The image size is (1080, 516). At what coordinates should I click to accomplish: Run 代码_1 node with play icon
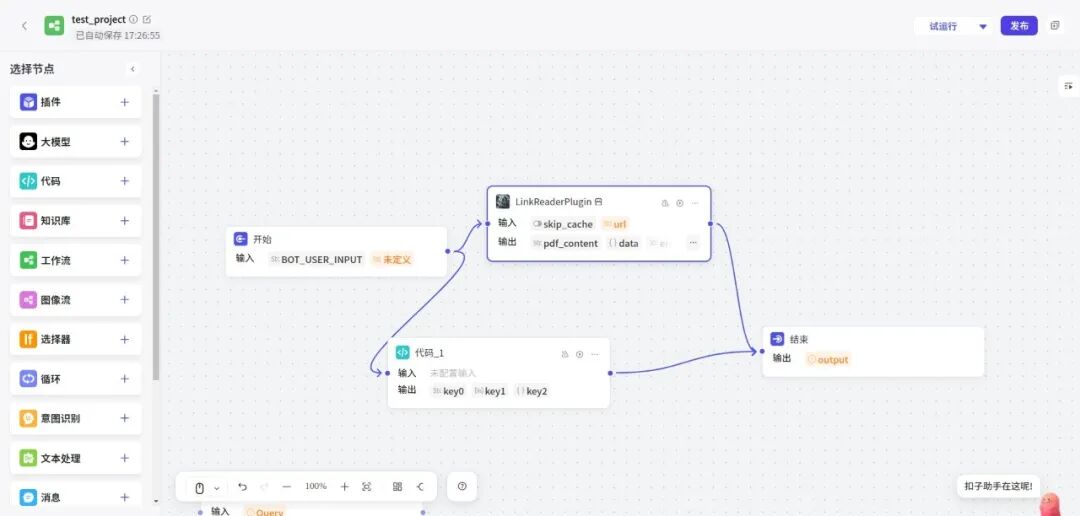tap(580, 354)
